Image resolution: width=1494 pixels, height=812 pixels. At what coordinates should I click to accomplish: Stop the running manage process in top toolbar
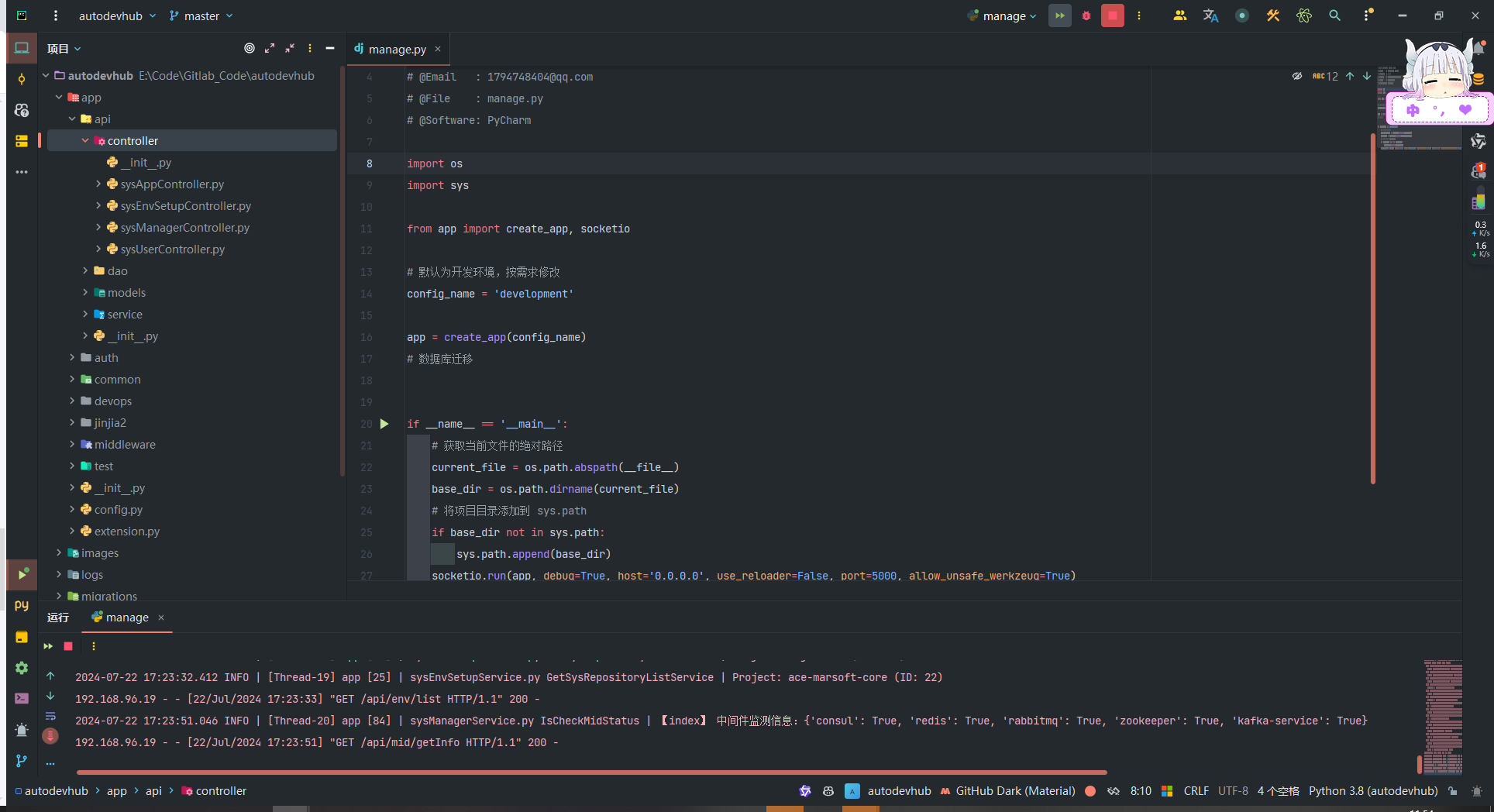[x=1113, y=15]
